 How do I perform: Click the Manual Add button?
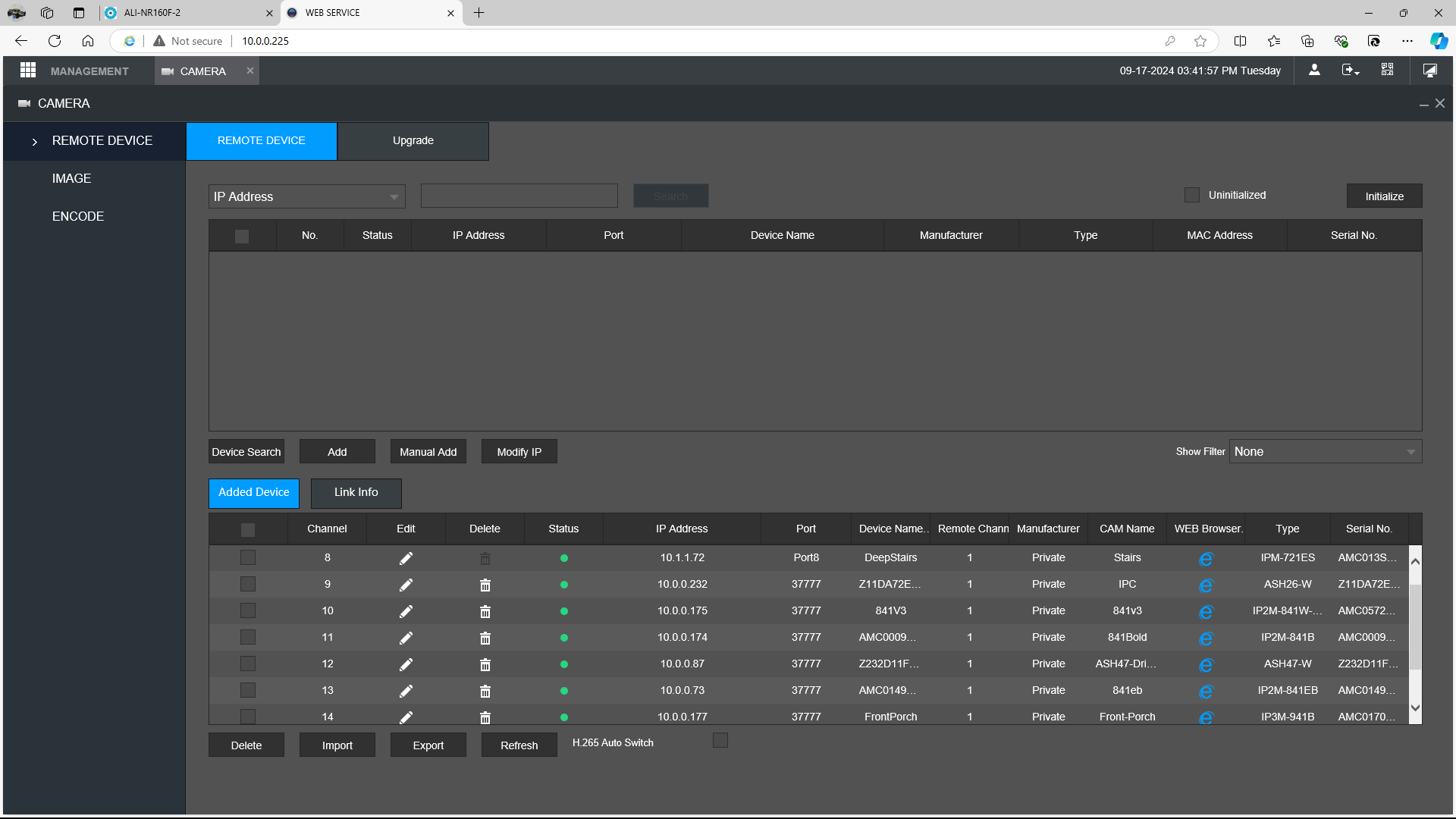[428, 452]
